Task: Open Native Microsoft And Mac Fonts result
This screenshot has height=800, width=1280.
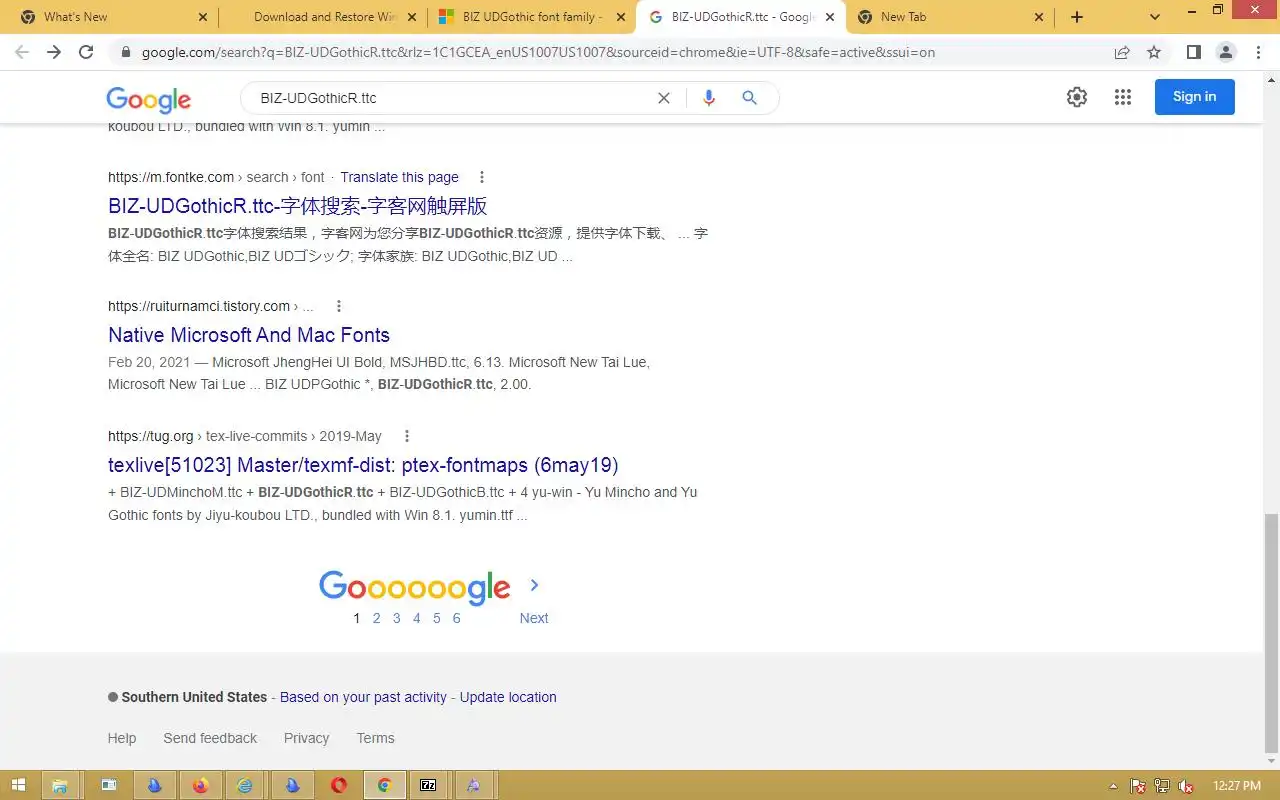Action: coord(249,335)
